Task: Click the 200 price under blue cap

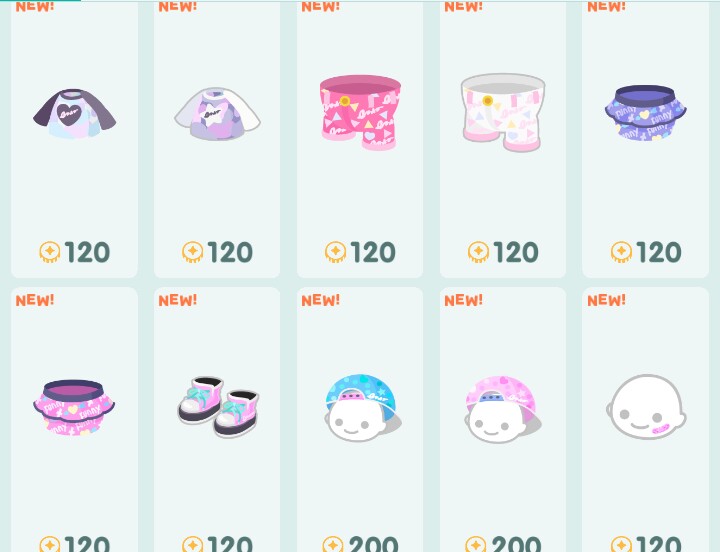Action: click(373, 544)
